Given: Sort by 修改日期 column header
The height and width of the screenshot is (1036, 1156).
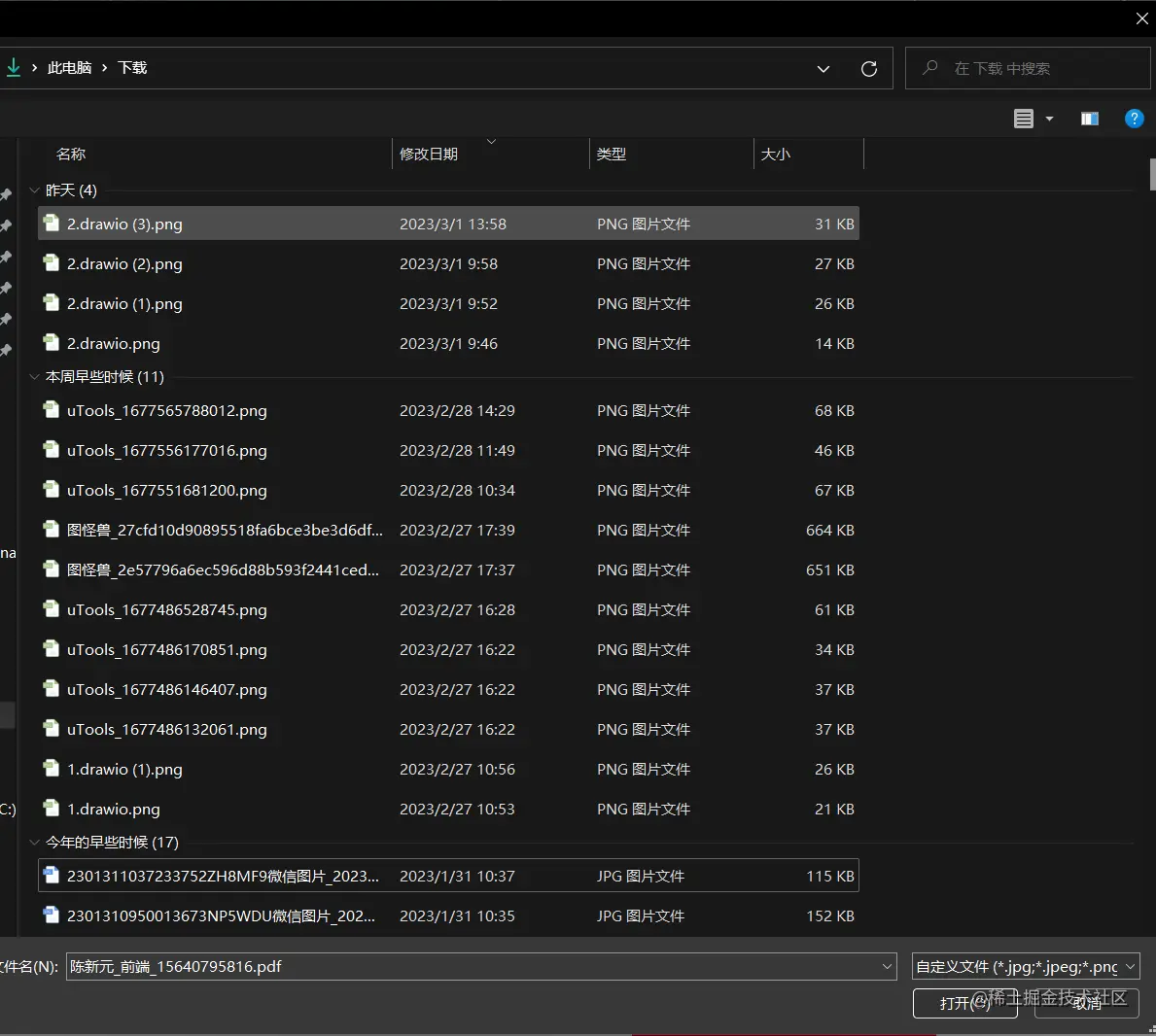Looking at the screenshot, I should coord(429,154).
